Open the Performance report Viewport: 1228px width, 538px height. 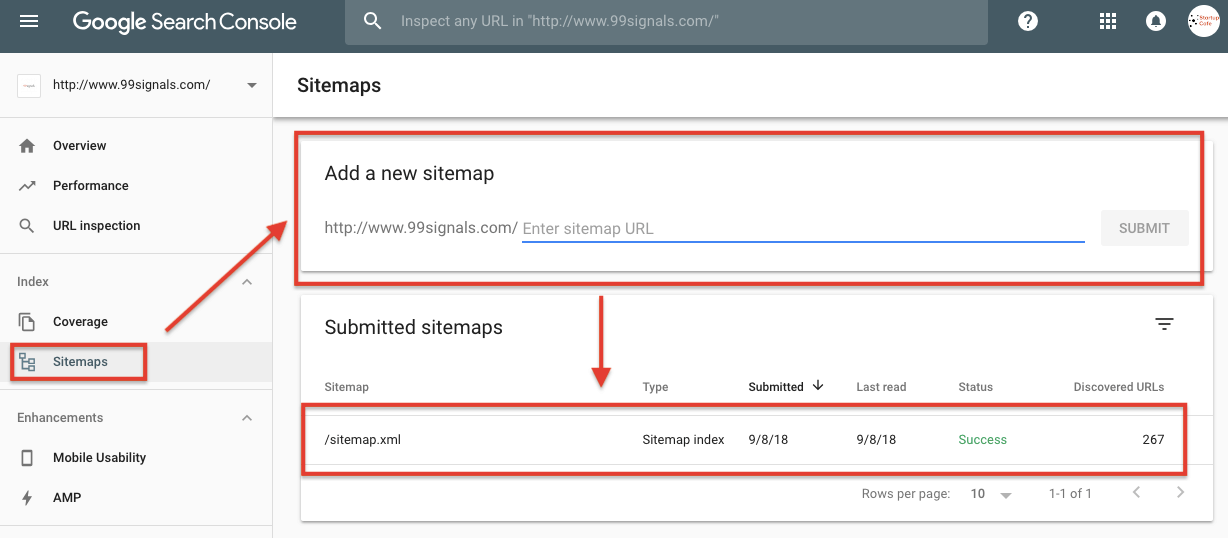point(90,186)
